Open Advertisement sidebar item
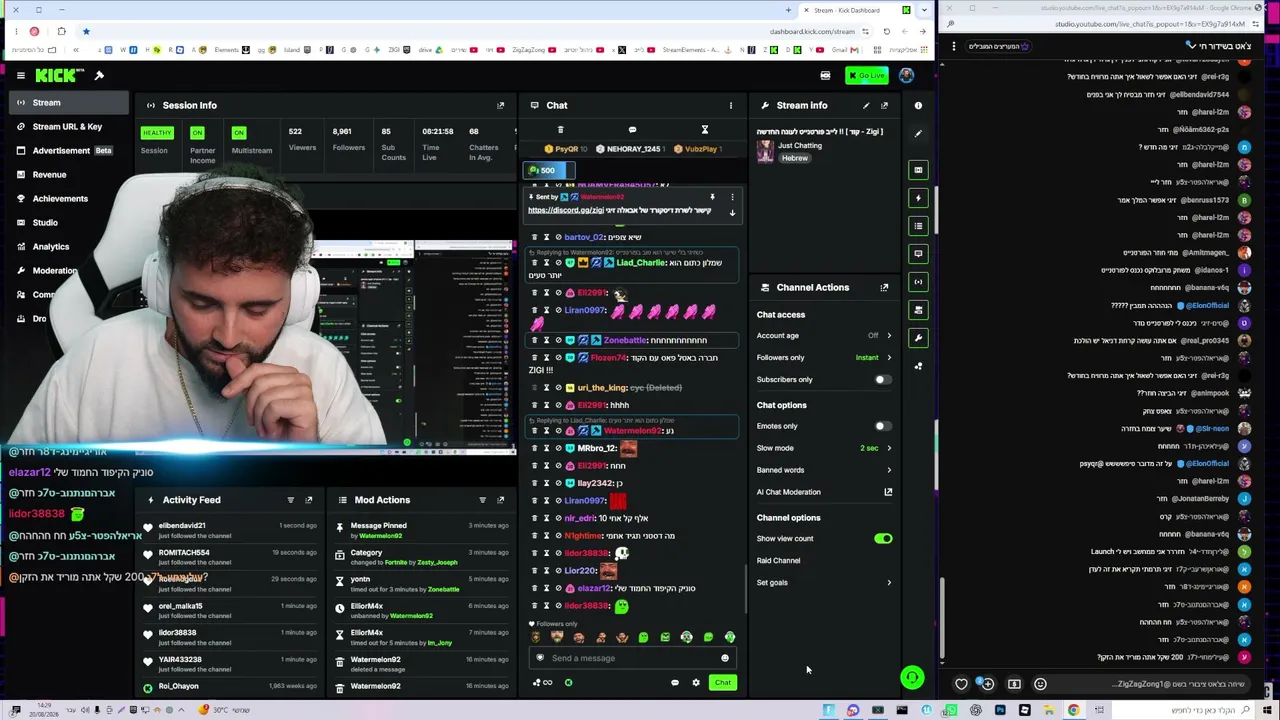Viewport: 1280px width, 720px height. (x=65, y=150)
